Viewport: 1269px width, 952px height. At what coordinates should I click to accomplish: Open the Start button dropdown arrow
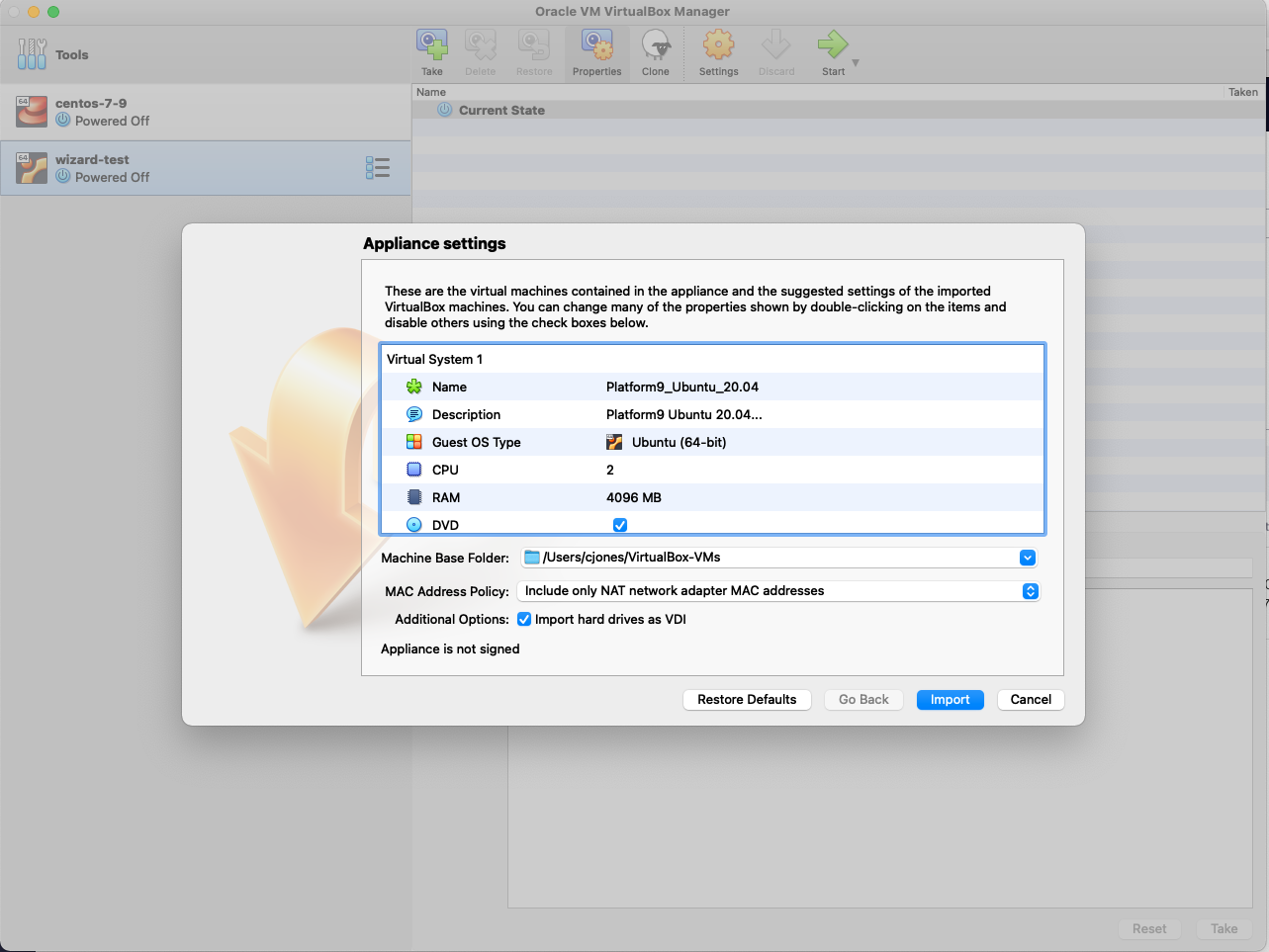856,63
